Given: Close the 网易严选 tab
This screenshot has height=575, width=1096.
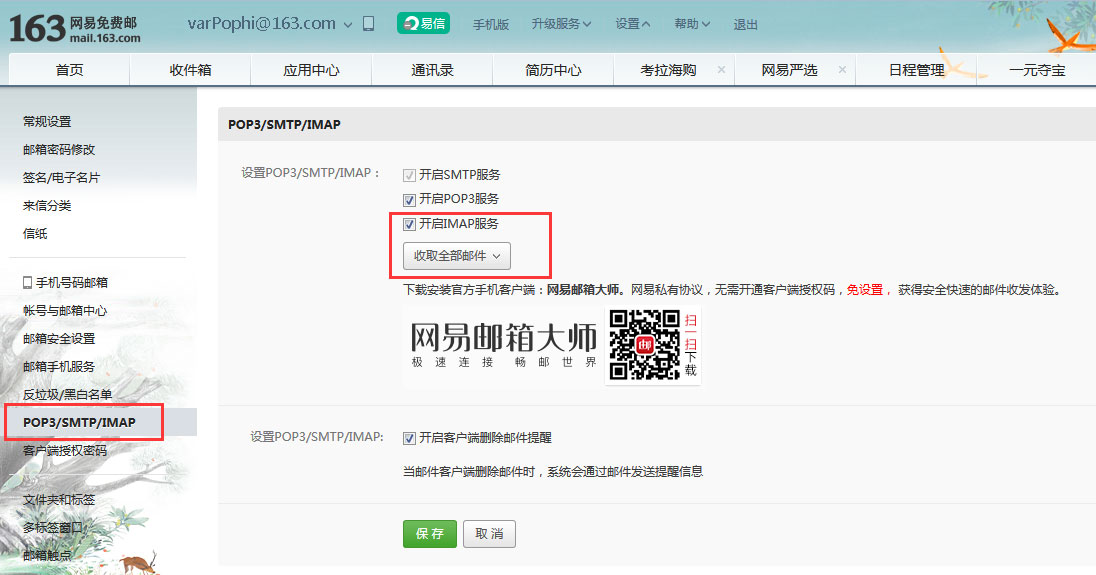Looking at the screenshot, I should click(842, 69).
